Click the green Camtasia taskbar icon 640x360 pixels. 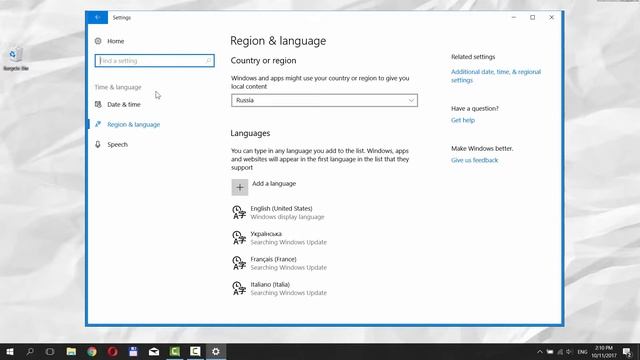tap(175, 351)
